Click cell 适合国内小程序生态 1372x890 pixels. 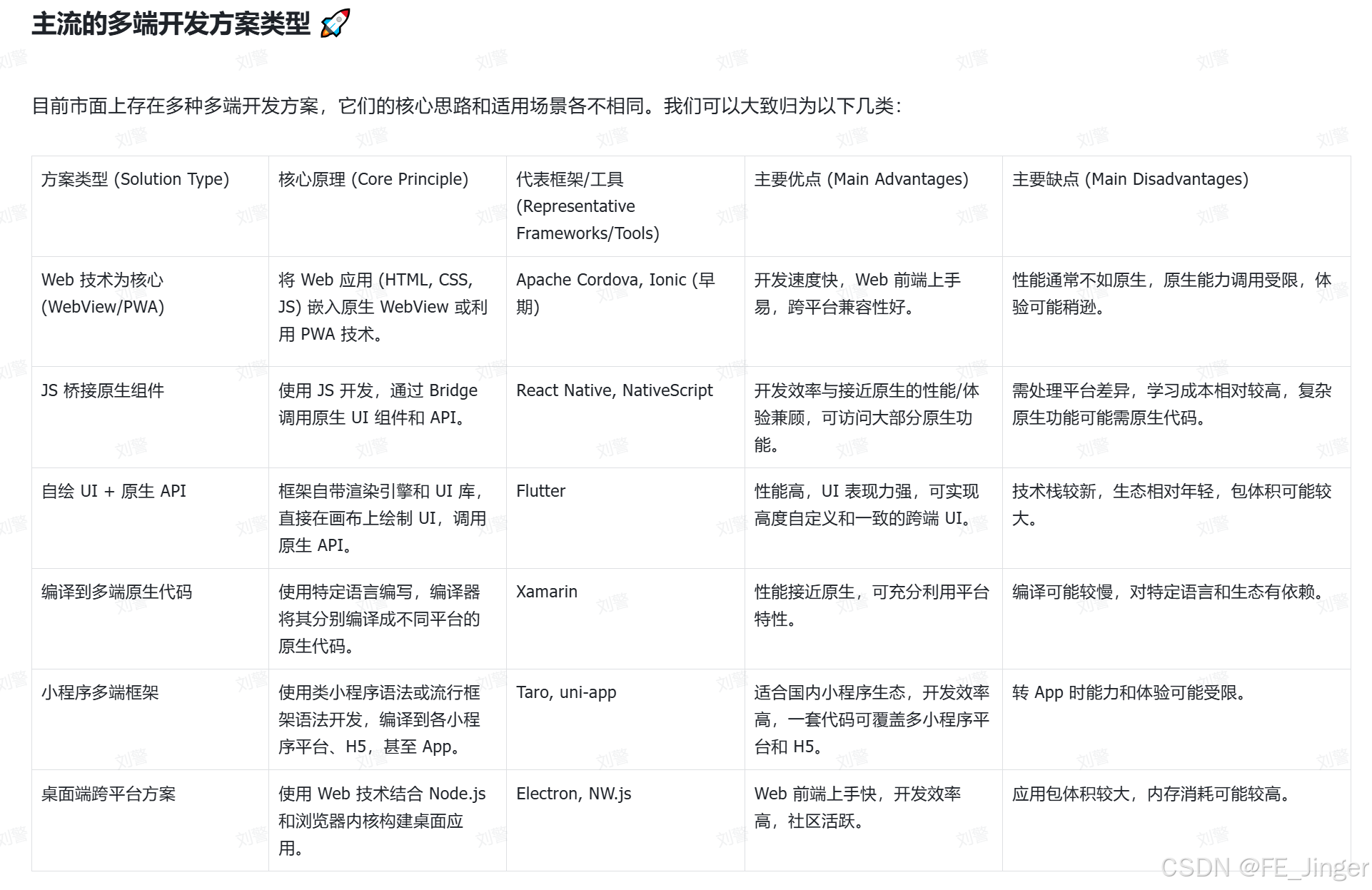(x=874, y=719)
